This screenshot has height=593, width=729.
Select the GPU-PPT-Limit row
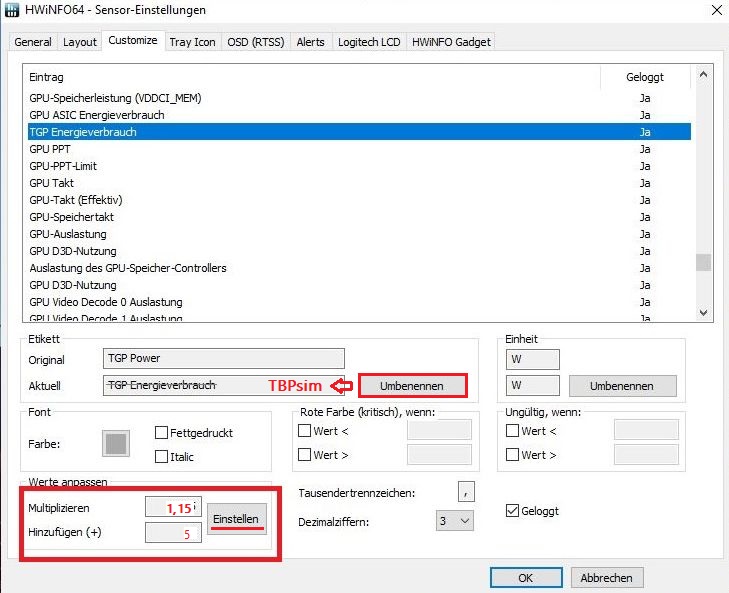coord(359,166)
